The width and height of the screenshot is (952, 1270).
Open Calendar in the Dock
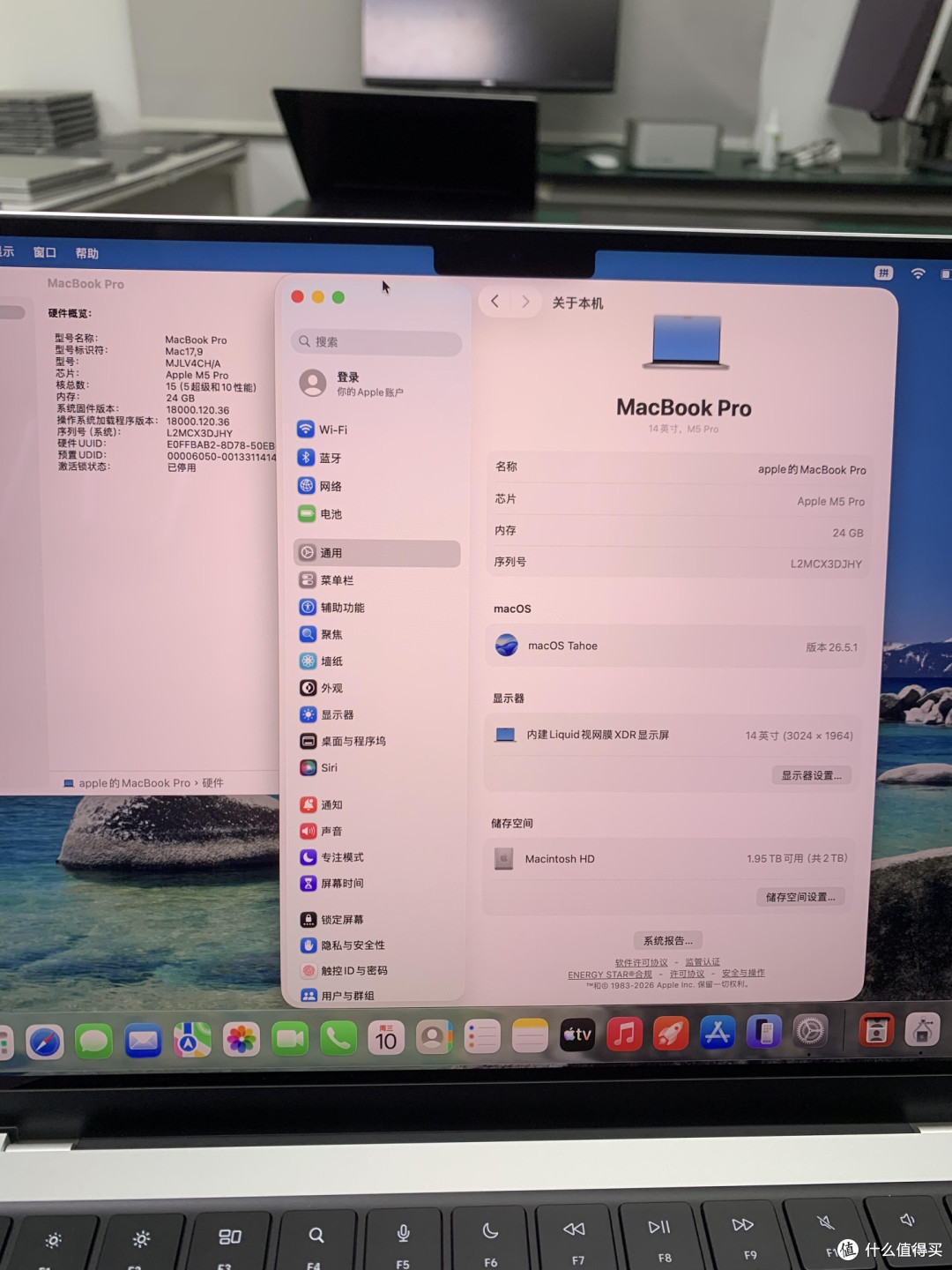click(386, 1038)
